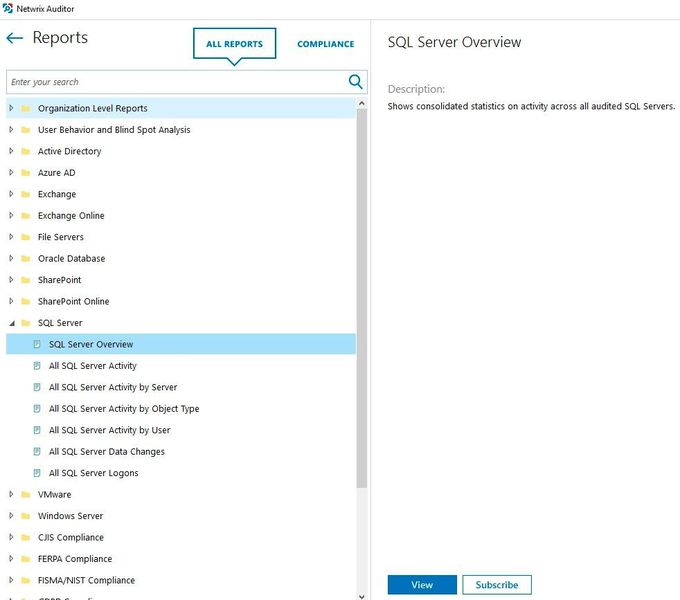
Task: Click the VMware folder icon
Action: click(26, 494)
